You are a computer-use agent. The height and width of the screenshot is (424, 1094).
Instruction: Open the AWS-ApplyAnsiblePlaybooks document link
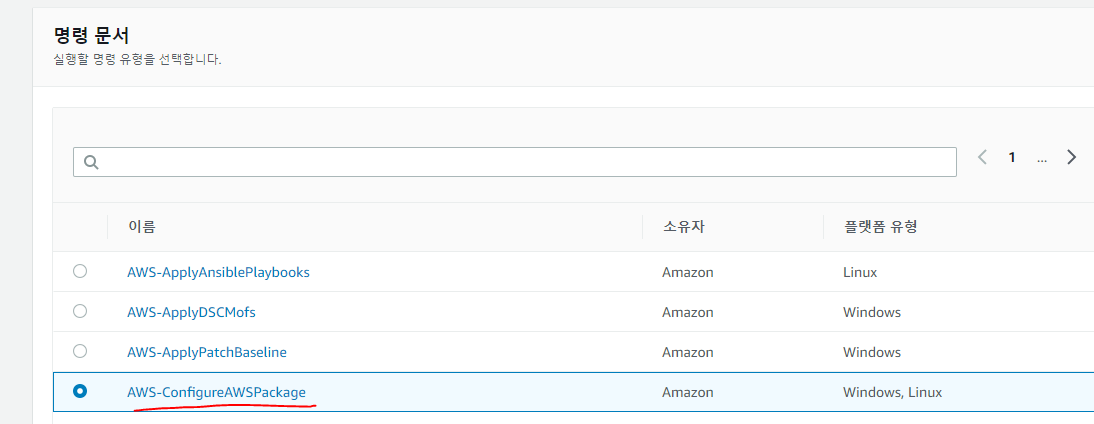218,272
